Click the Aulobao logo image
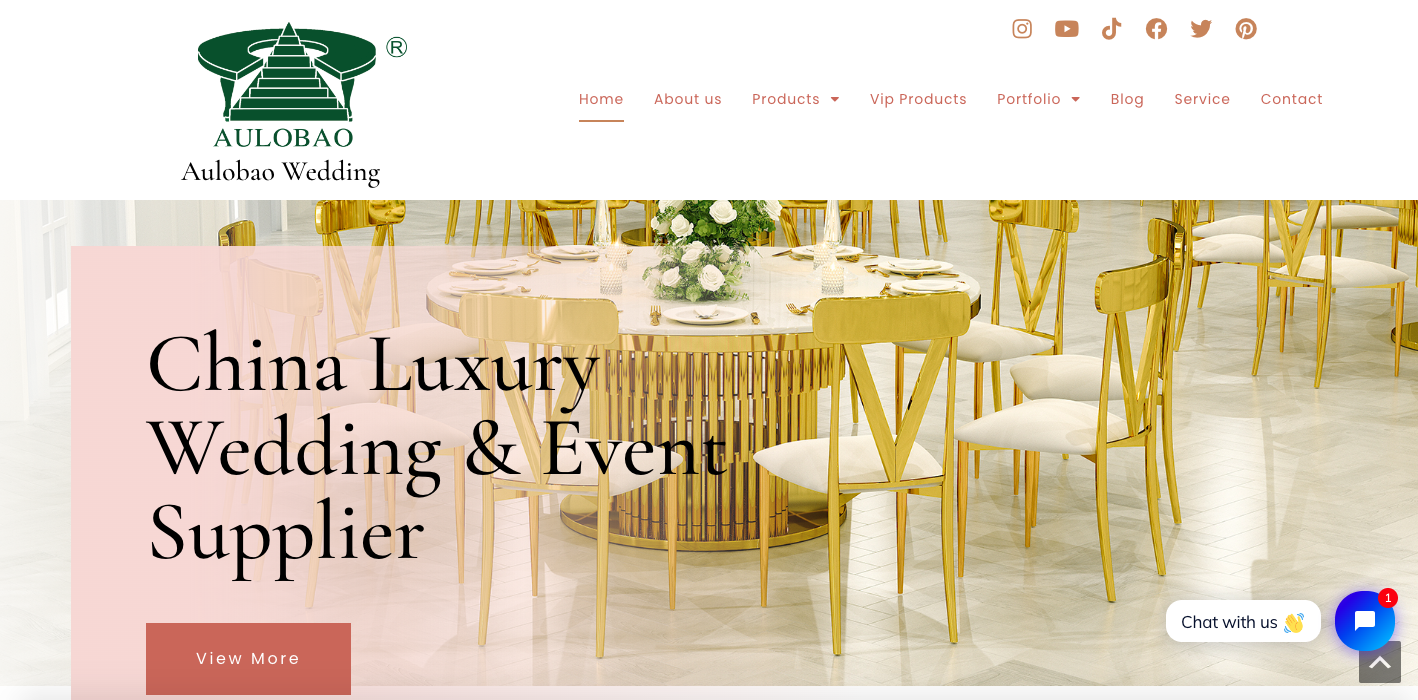This screenshot has width=1418, height=700. [x=289, y=85]
